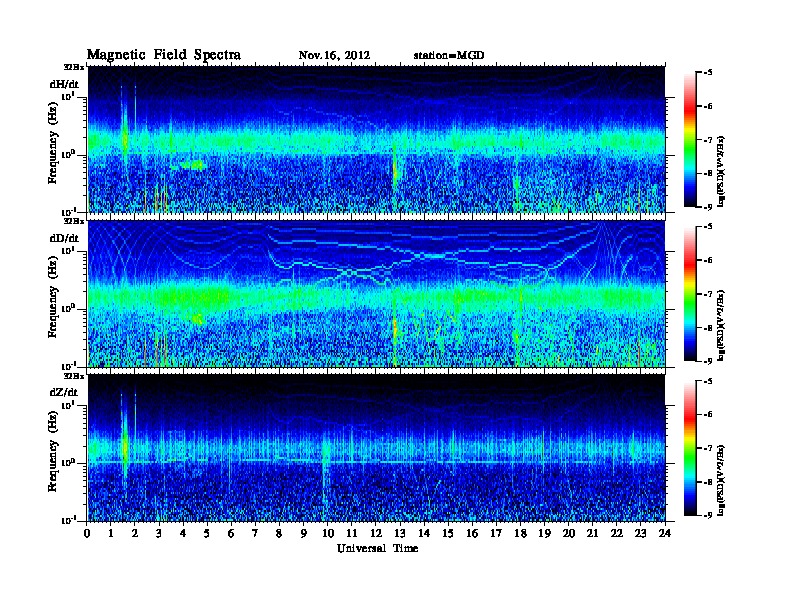Click hour tick label "7" on time axis

tap(256, 533)
